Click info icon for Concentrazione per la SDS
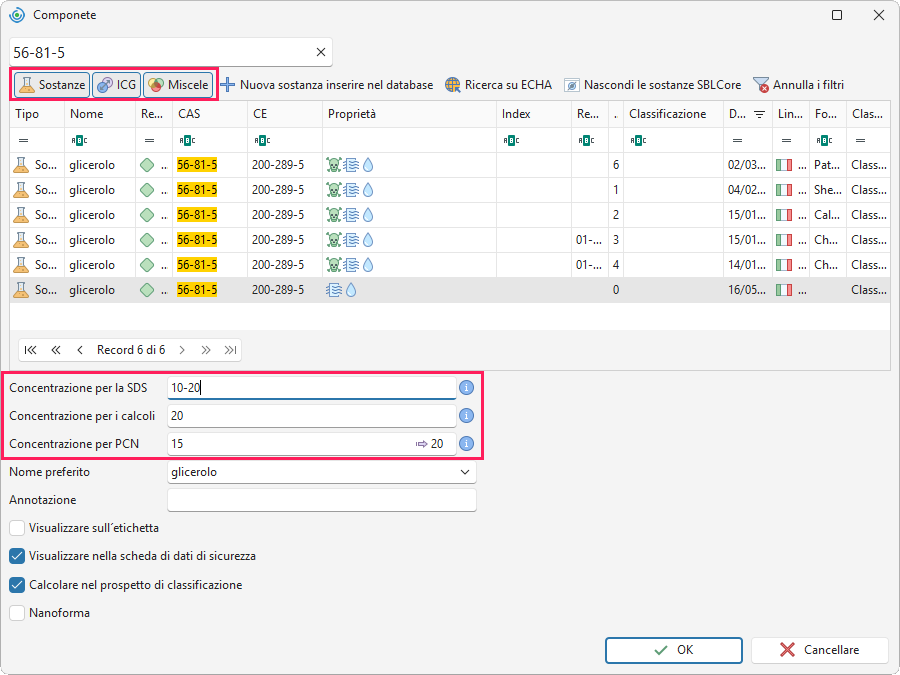This screenshot has width=900, height=675. pos(467,388)
